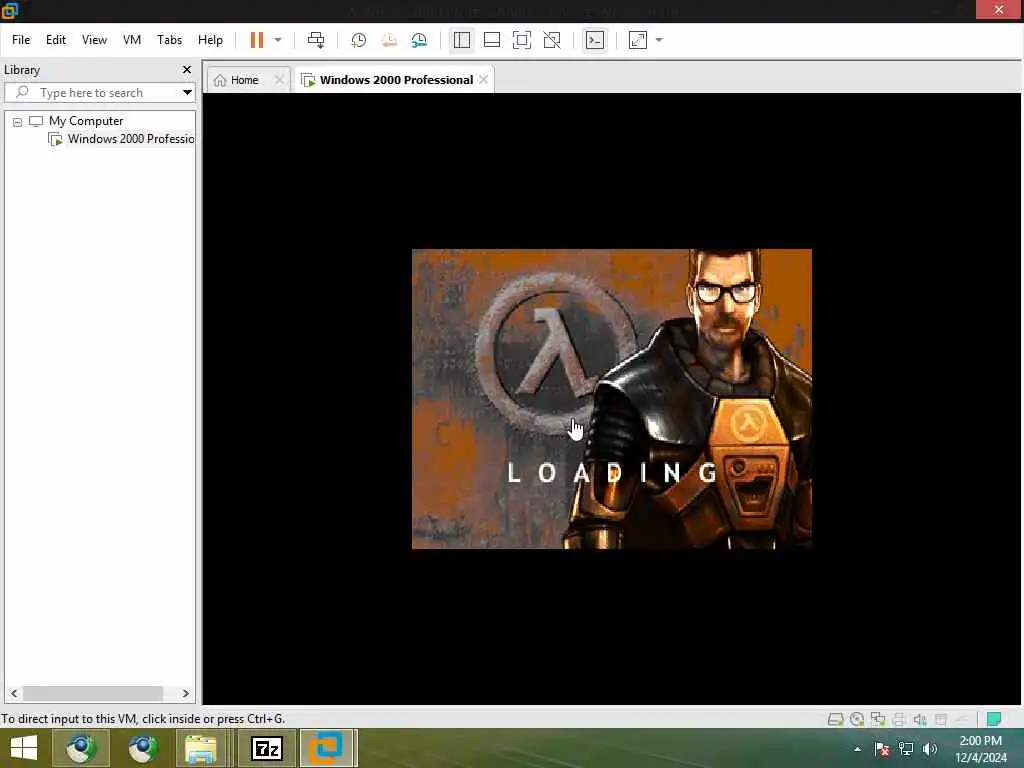Viewport: 1024px width, 768px height.
Task: Open the Edit menu
Action: [x=56, y=40]
